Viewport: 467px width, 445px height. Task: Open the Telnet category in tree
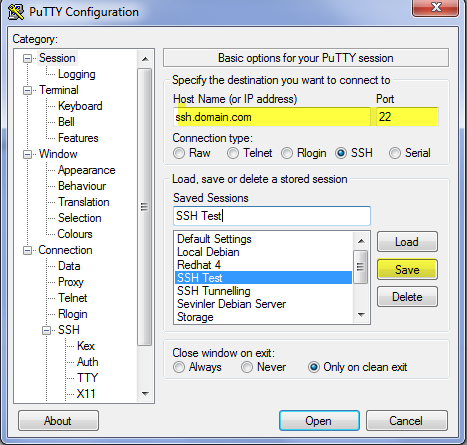pyautogui.click(x=73, y=298)
